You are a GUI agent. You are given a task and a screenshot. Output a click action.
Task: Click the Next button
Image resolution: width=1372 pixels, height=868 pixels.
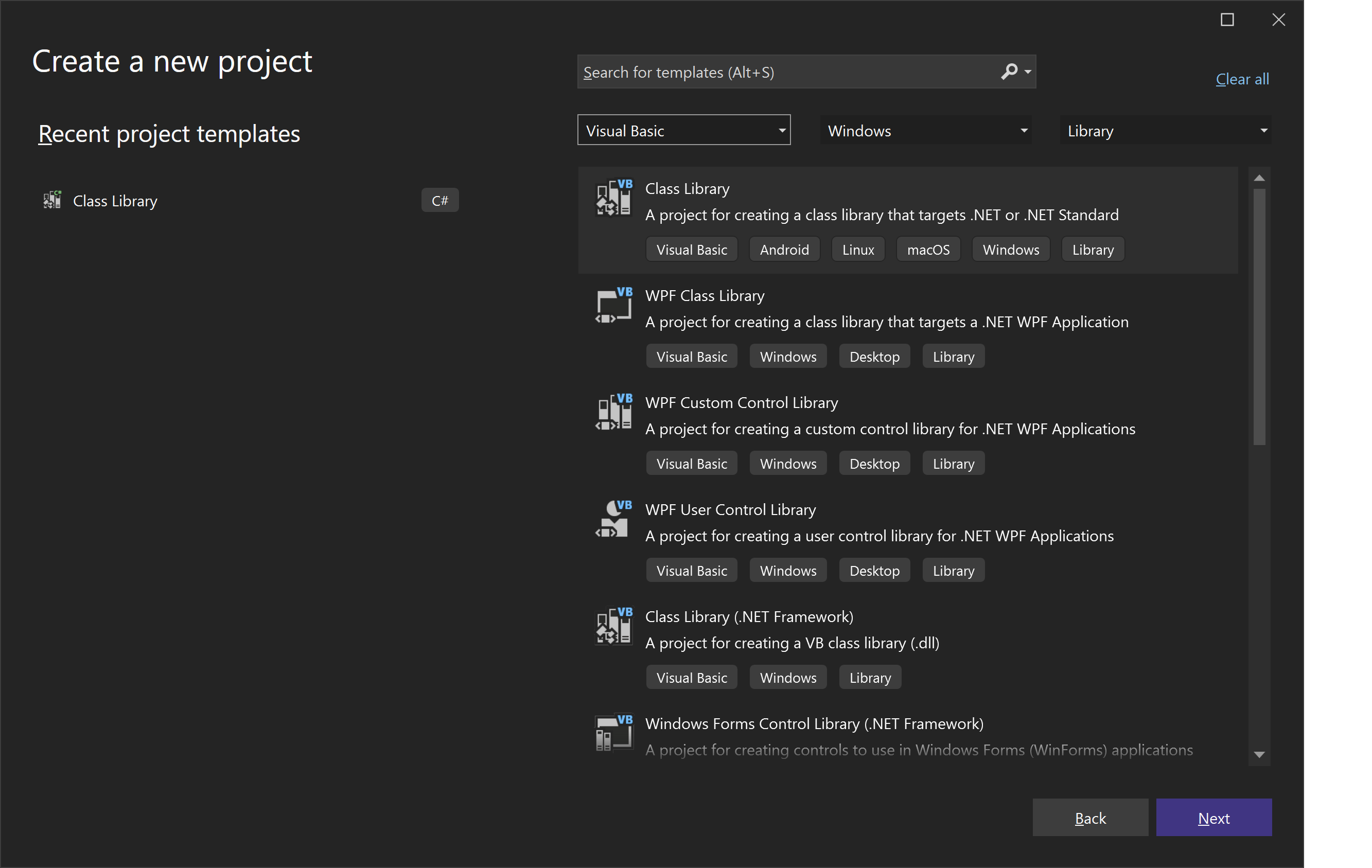pyautogui.click(x=1213, y=817)
